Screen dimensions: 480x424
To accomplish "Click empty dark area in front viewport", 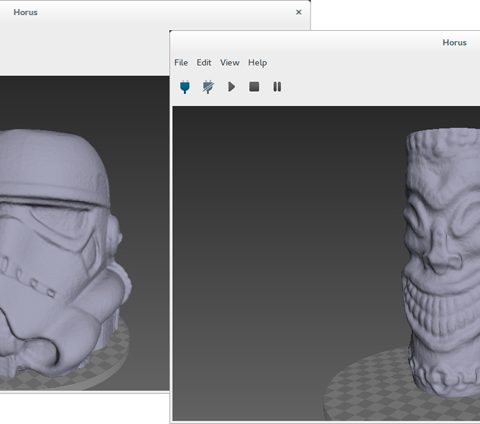I will tap(283, 233).
